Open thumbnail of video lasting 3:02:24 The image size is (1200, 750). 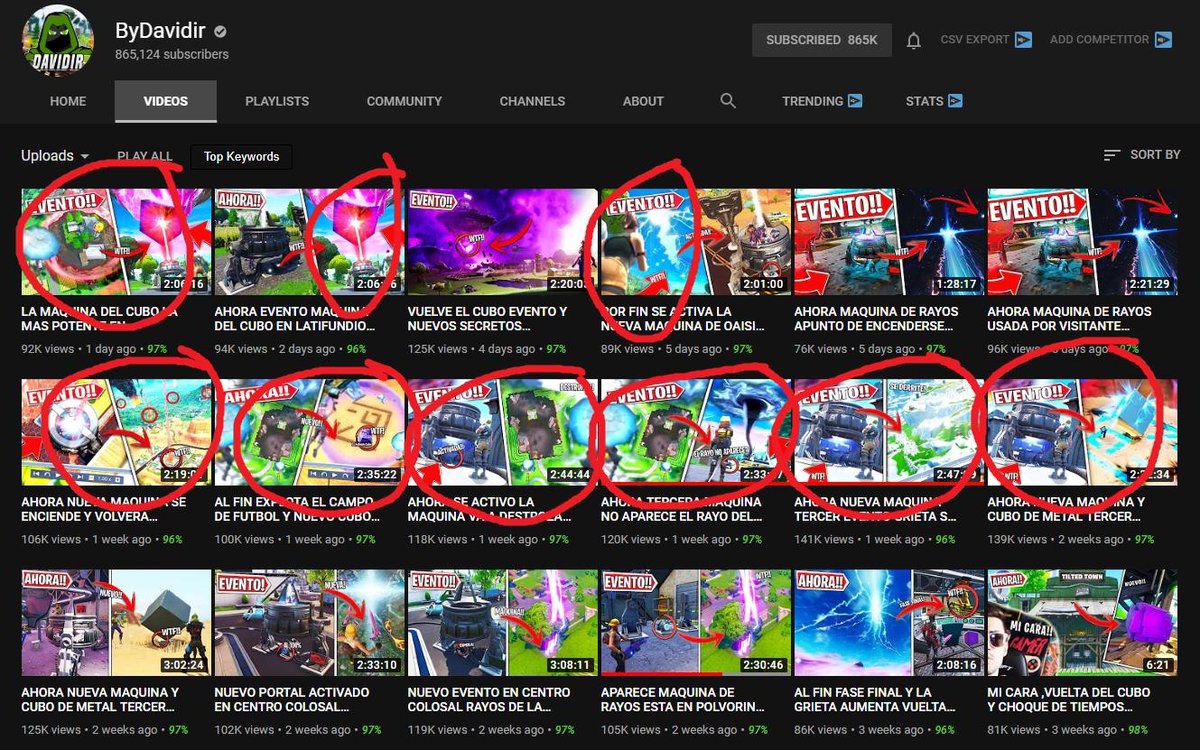tap(116, 622)
